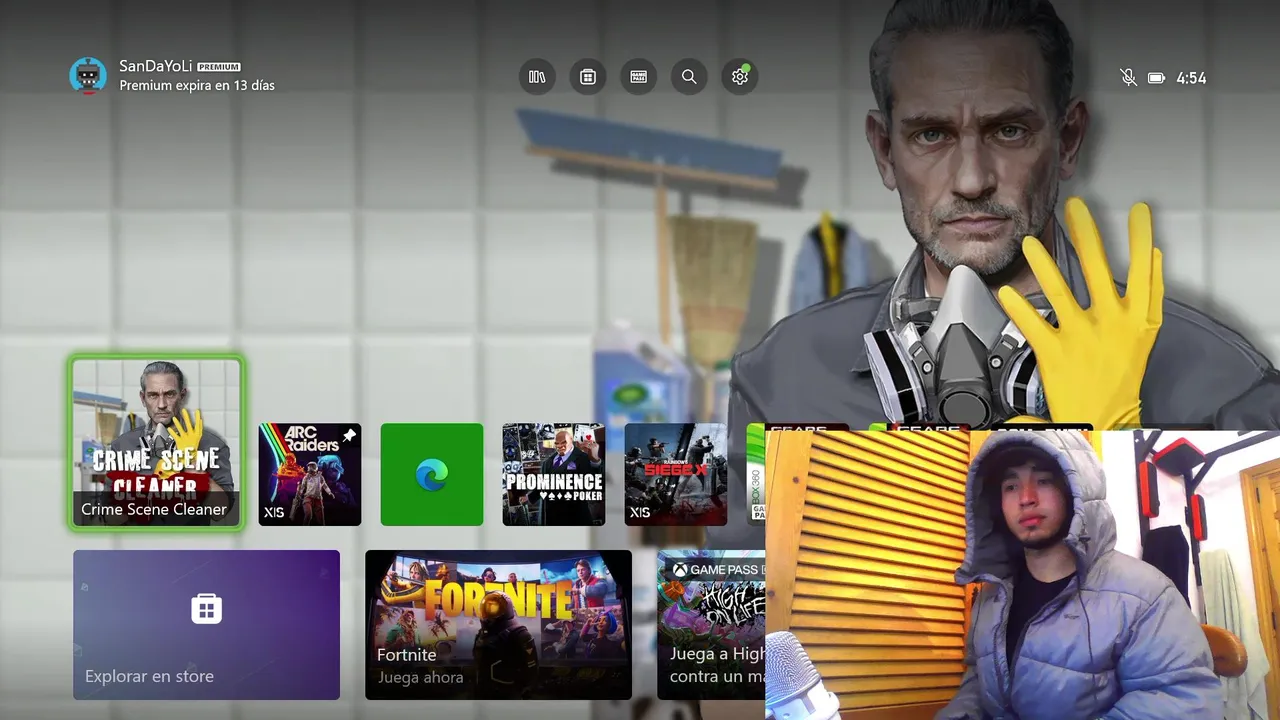This screenshot has height=720, width=1280.
Task: Open the Settings gear icon
Action: [x=740, y=77]
